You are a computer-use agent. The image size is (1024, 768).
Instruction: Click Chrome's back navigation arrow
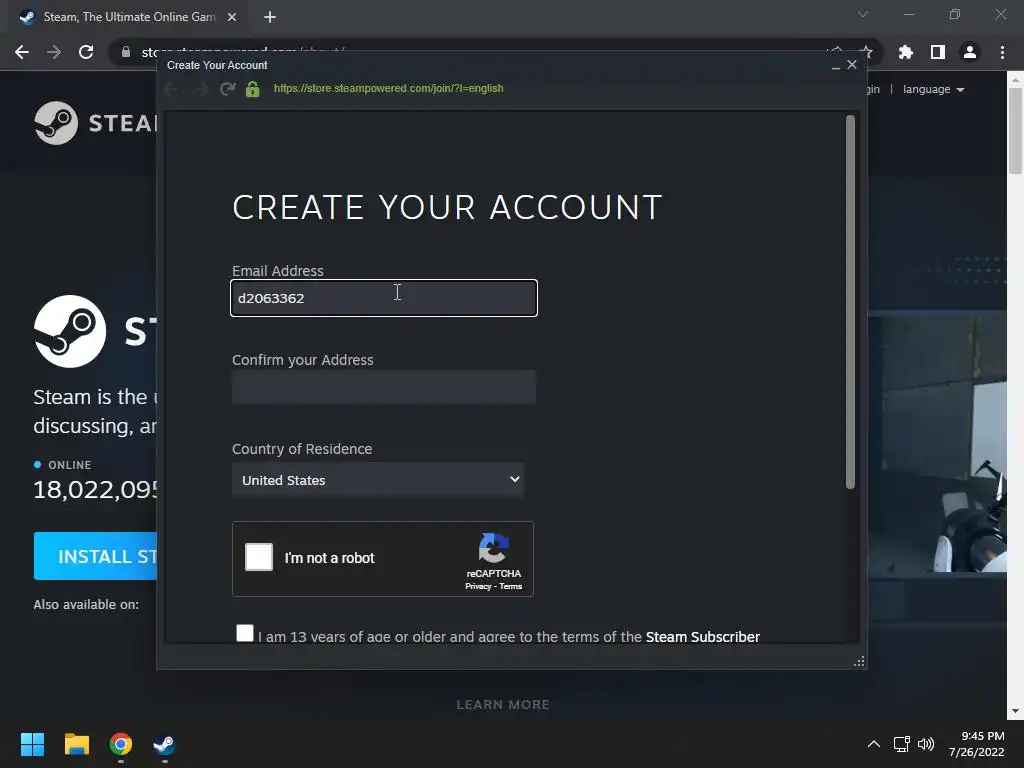click(x=22, y=52)
